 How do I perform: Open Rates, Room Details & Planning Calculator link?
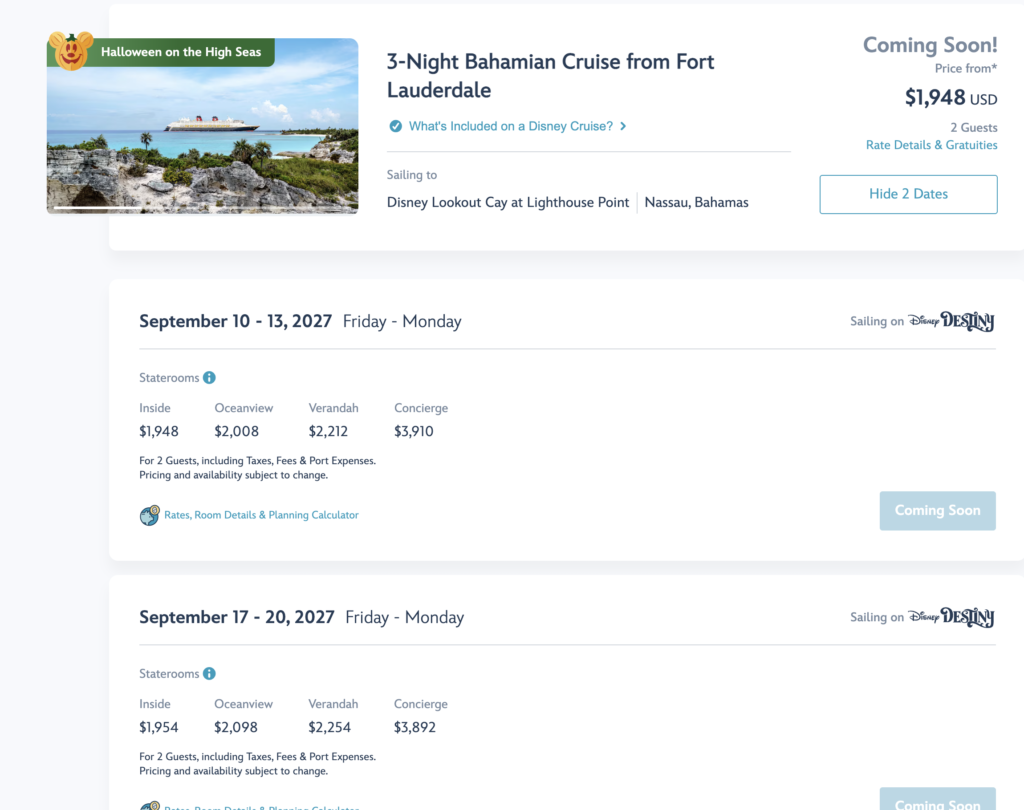(x=261, y=515)
